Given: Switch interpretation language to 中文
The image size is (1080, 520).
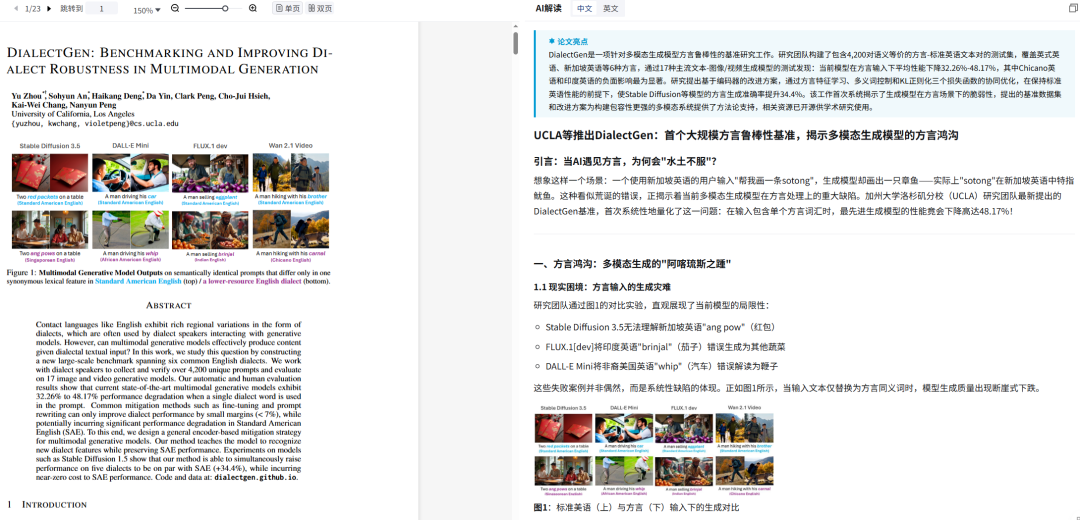Looking at the screenshot, I should coord(585,9).
